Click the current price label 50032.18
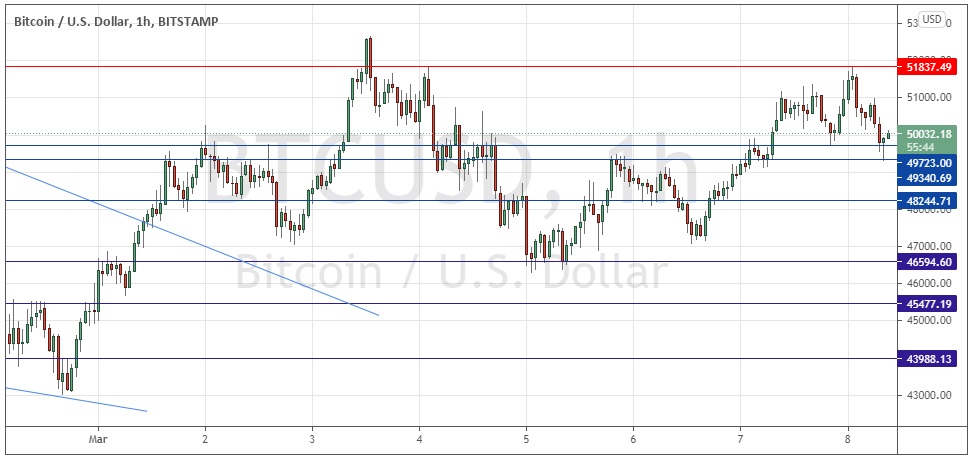 tap(930, 133)
